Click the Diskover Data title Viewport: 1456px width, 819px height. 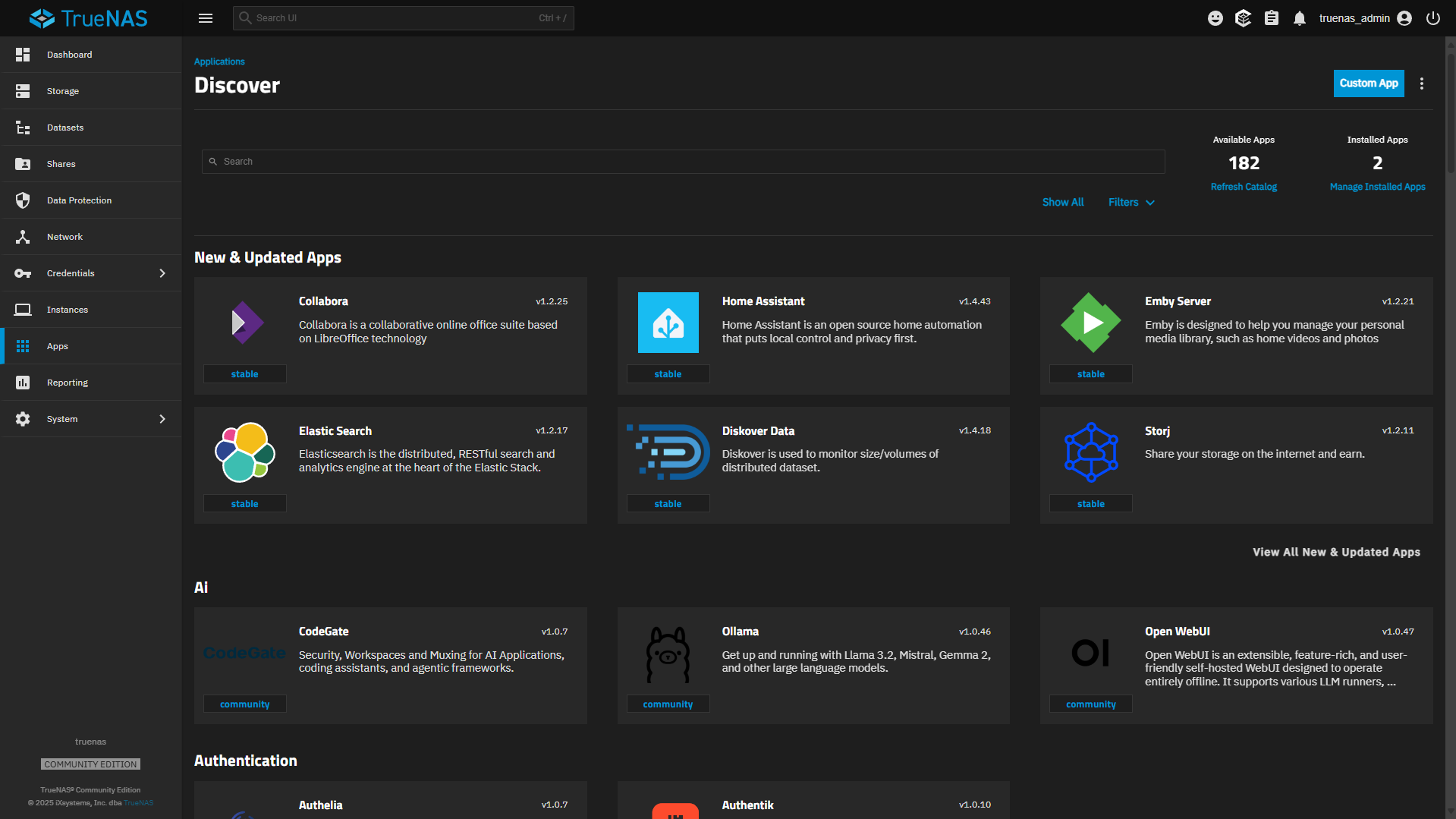[x=758, y=431]
